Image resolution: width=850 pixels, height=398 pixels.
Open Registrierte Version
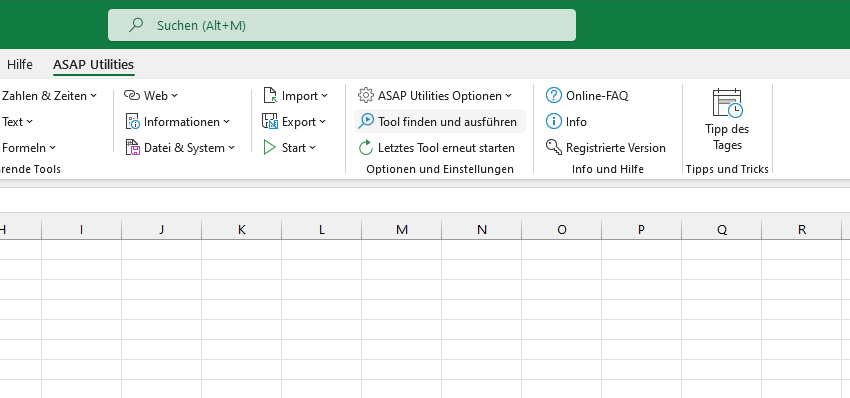click(615, 148)
